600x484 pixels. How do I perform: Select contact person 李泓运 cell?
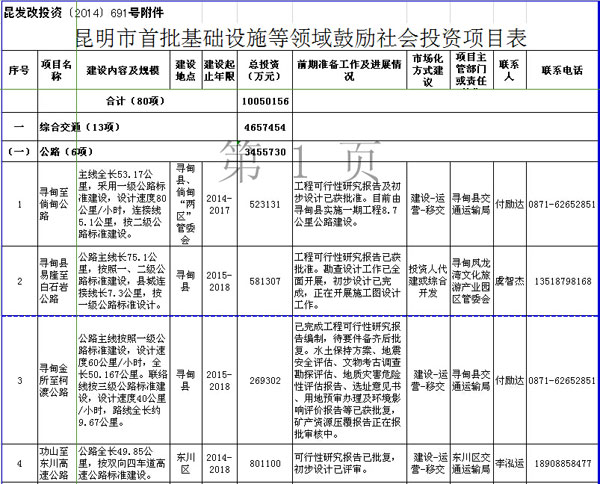pos(510,464)
